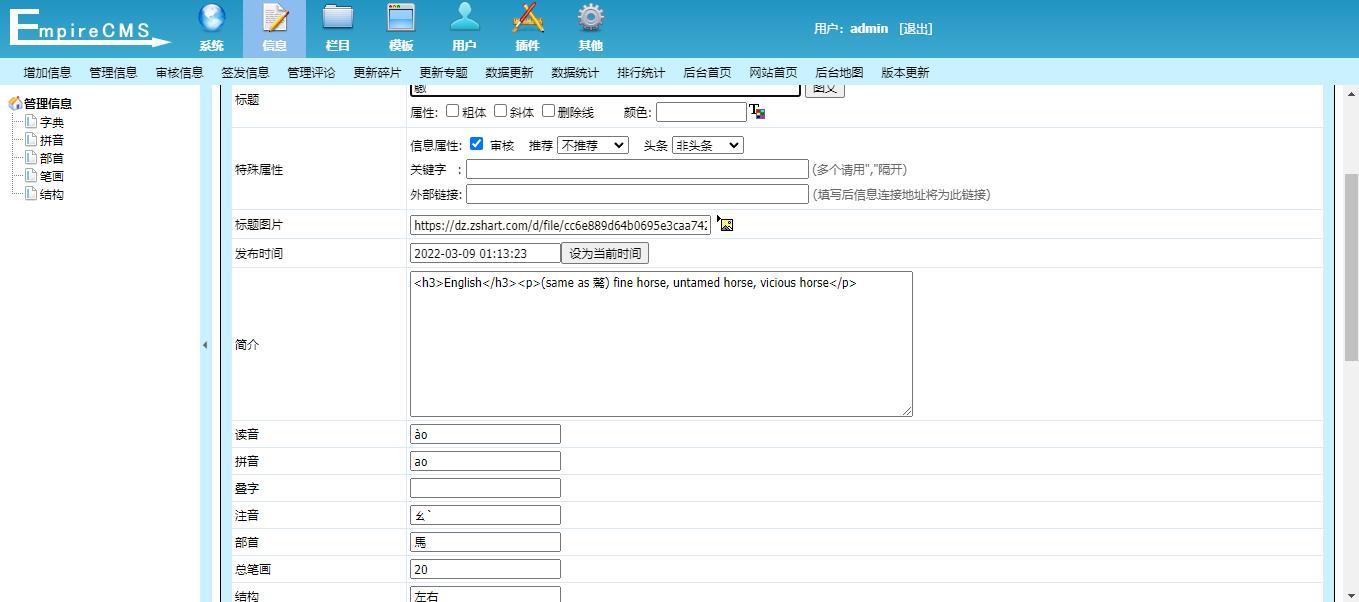The image size is (1359, 602).
Task: Click the title image select icon
Action: click(x=726, y=224)
